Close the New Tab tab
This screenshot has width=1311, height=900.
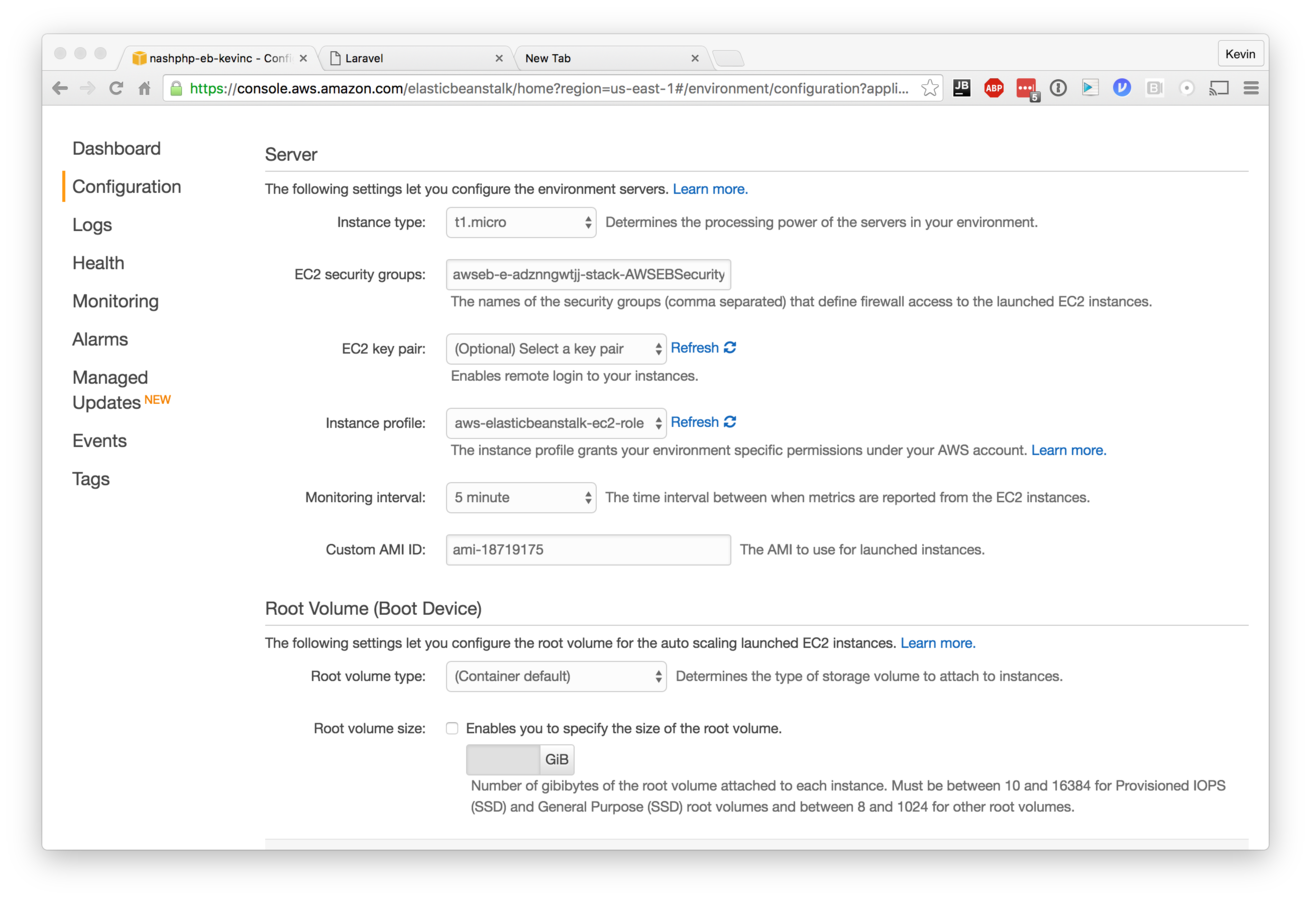point(695,58)
